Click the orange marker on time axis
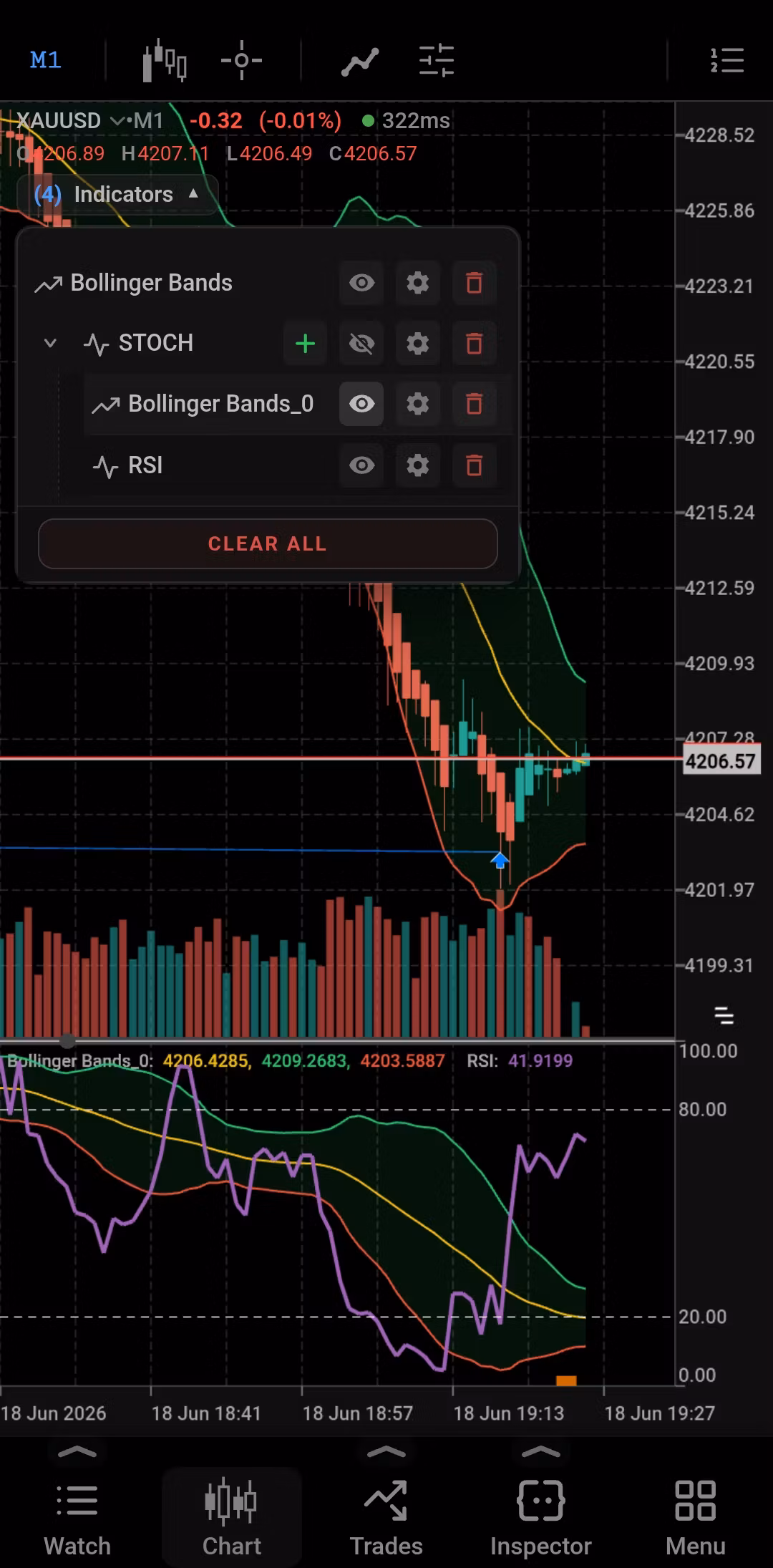The height and width of the screenshot is (1568, 773). pyautogui.click(x=566, y=1380)
